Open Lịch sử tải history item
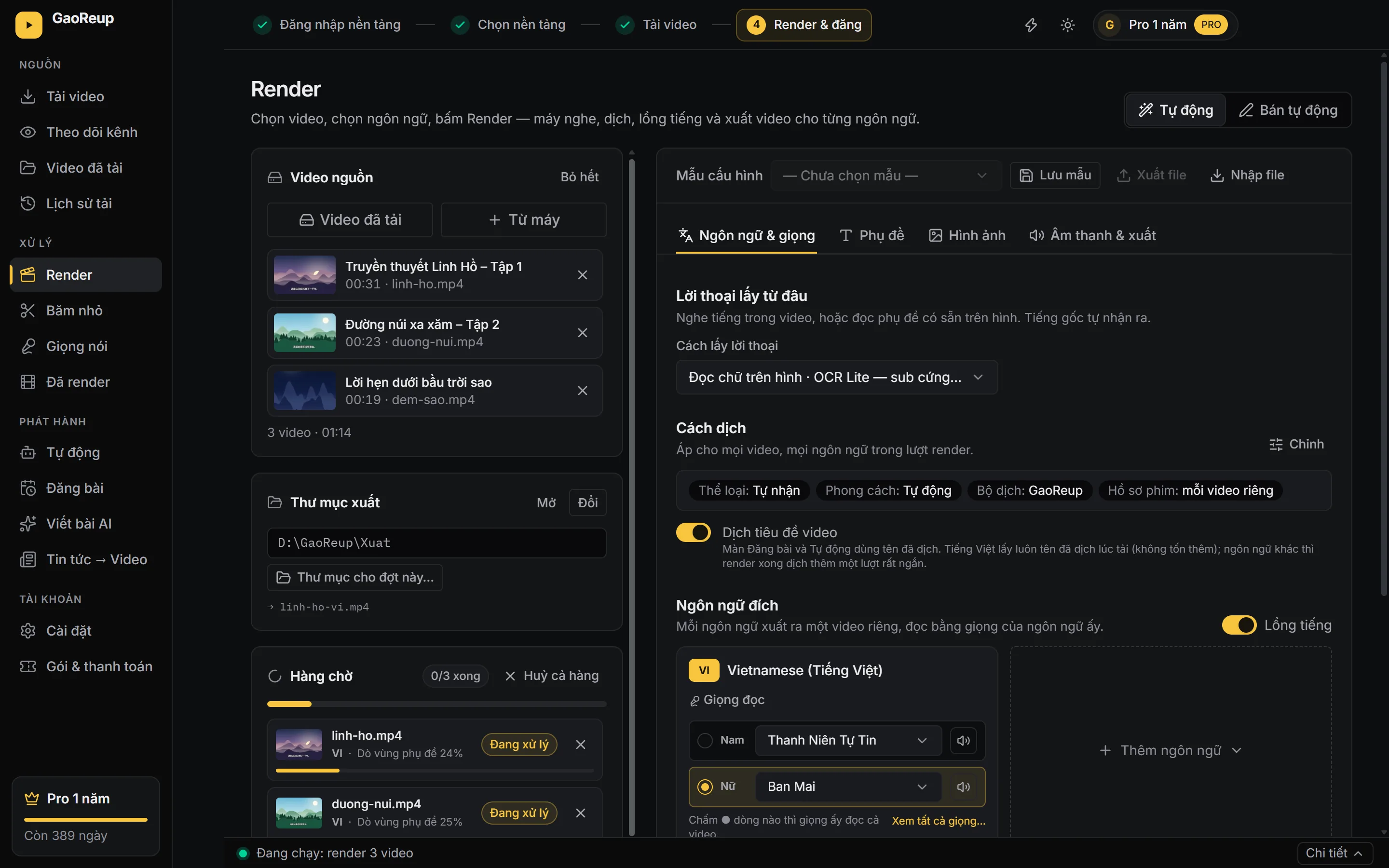The height and width of the screenshot is (868, 1389). coord(86,203)
